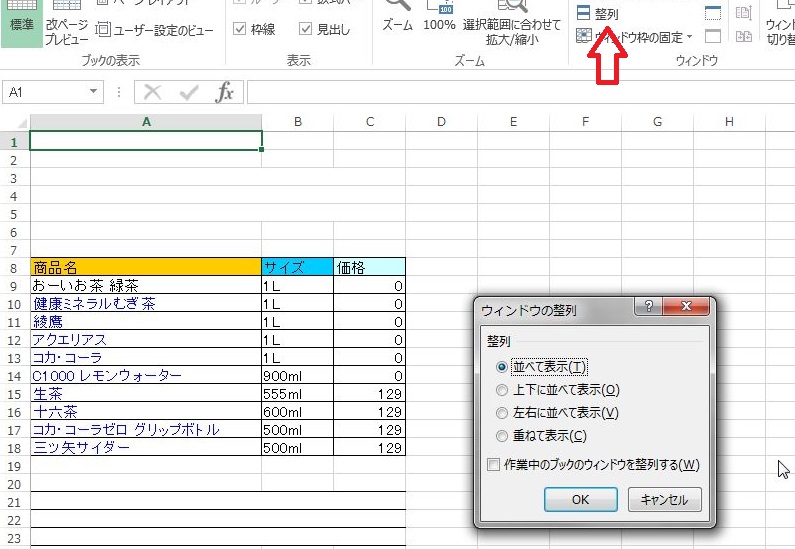Click cell おーいお茶 緑茶
The image size is (795, 549).
(x=146, y=285)
